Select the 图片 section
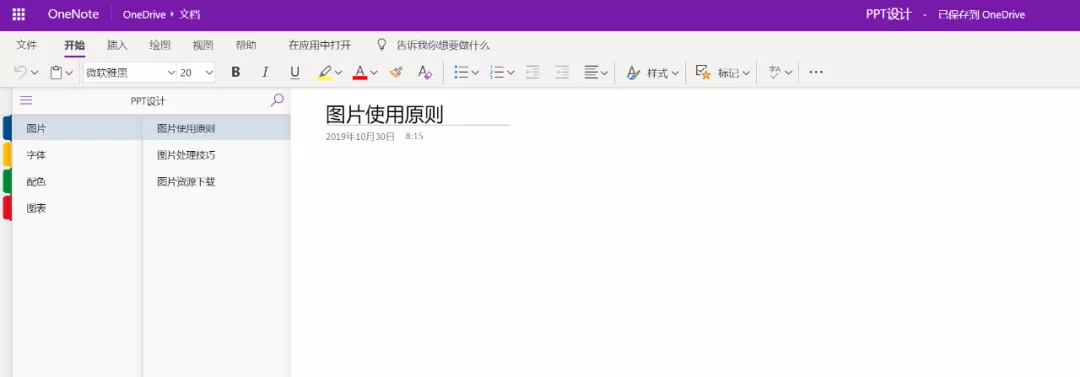 coord(77,128)
